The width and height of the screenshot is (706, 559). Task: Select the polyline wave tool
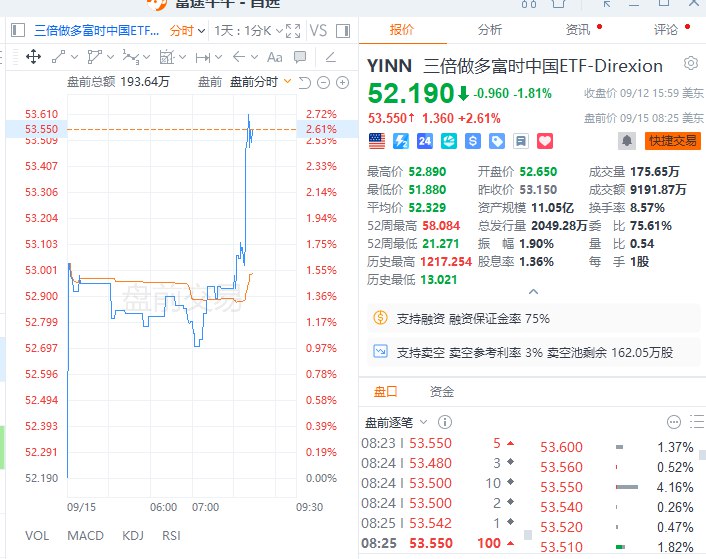tap(131, 57)
